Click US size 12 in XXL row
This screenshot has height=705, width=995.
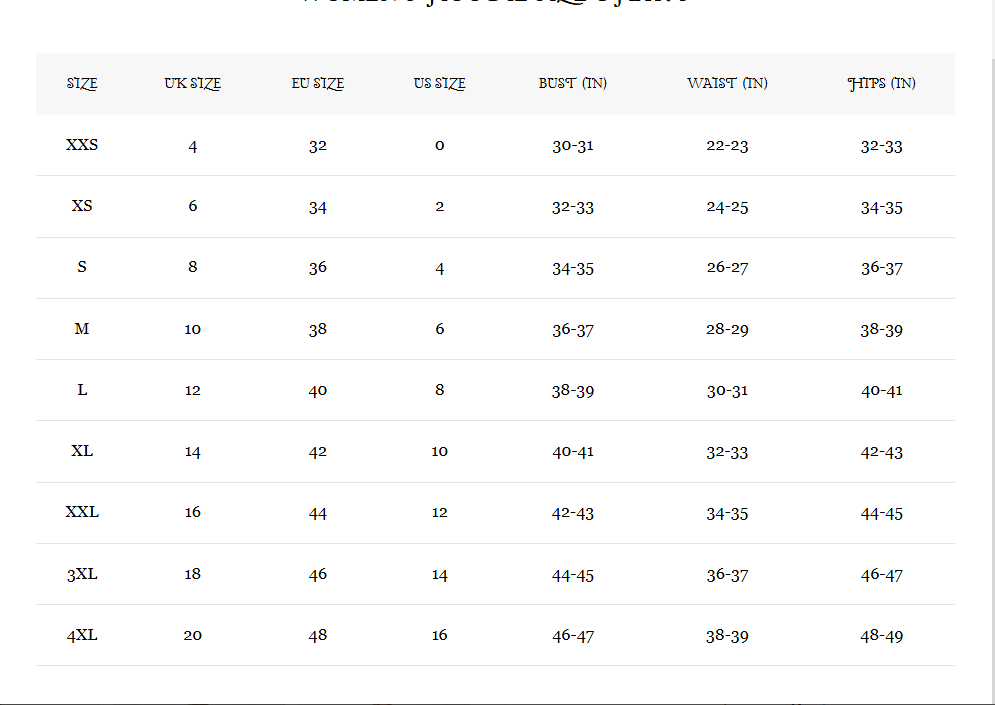point(439,513)
